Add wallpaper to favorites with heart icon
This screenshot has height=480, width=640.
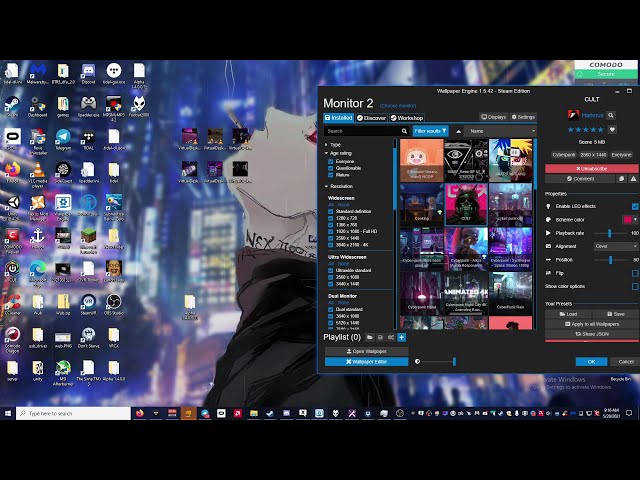(x=612, y=130)
